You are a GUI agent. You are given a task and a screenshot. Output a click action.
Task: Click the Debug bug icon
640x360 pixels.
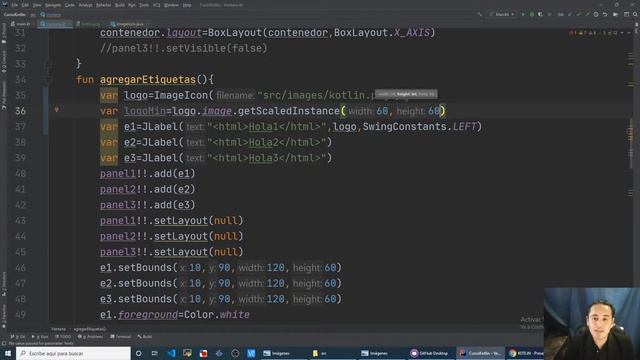(532, 14)
